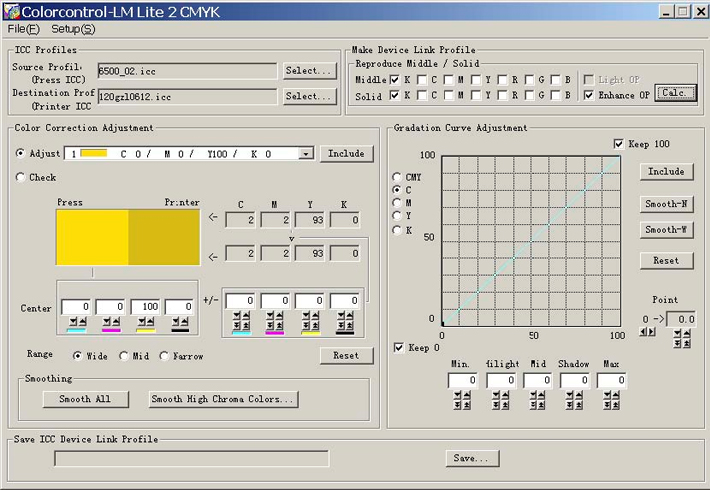Click the Min. double down arrow
The image size is (710, 490).
click(x=457, y=405)
